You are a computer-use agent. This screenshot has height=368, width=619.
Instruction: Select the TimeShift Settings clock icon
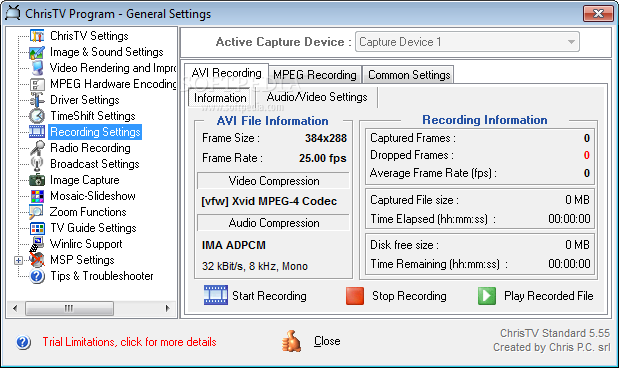(37, 116)
